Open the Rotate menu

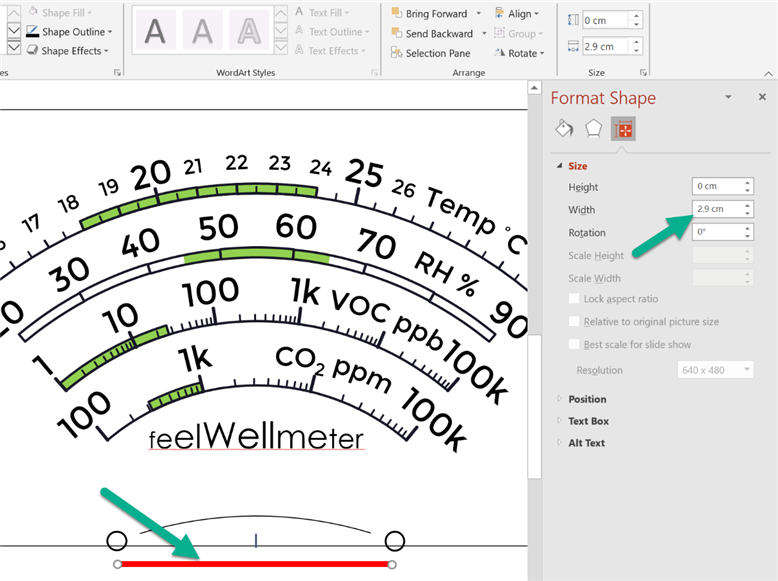[x=519, y=53]
